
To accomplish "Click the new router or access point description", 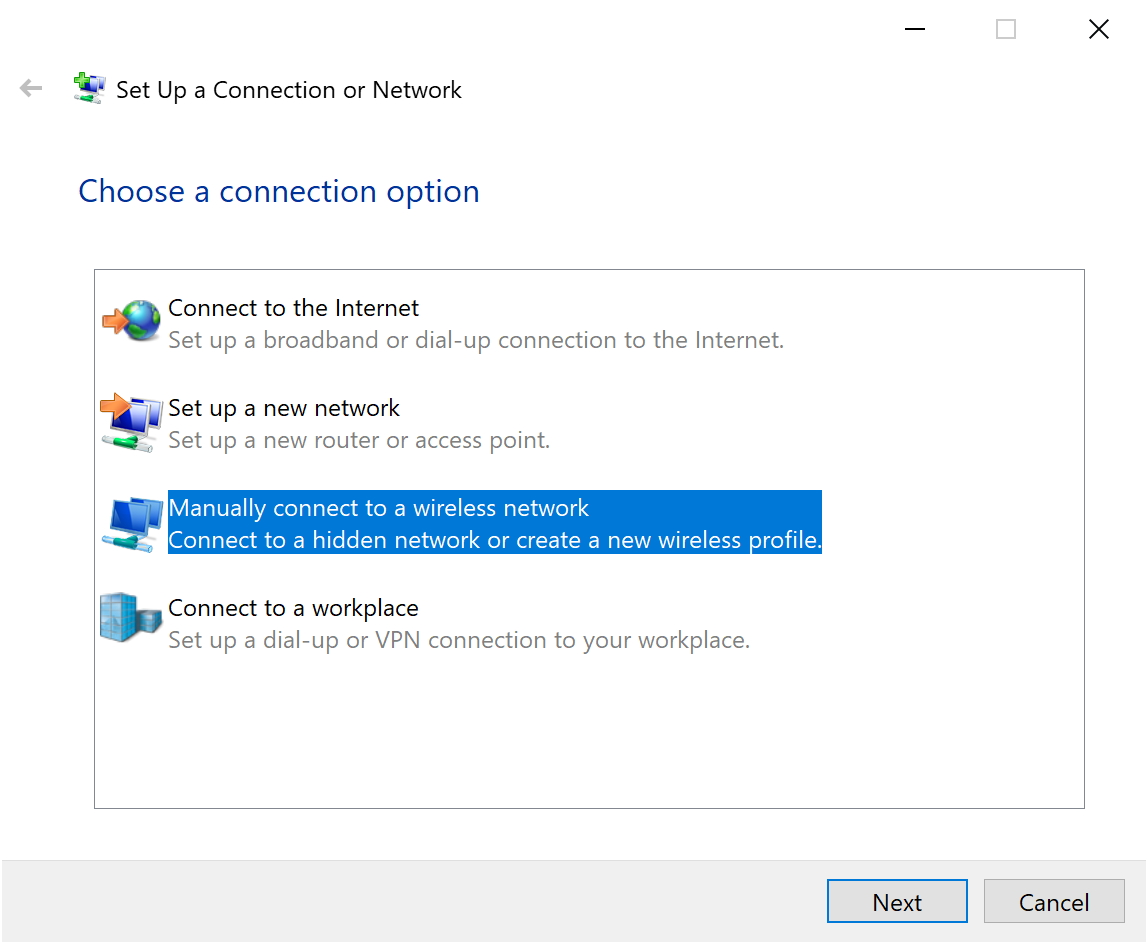I will pyautogui.click(x=359, y=440).
